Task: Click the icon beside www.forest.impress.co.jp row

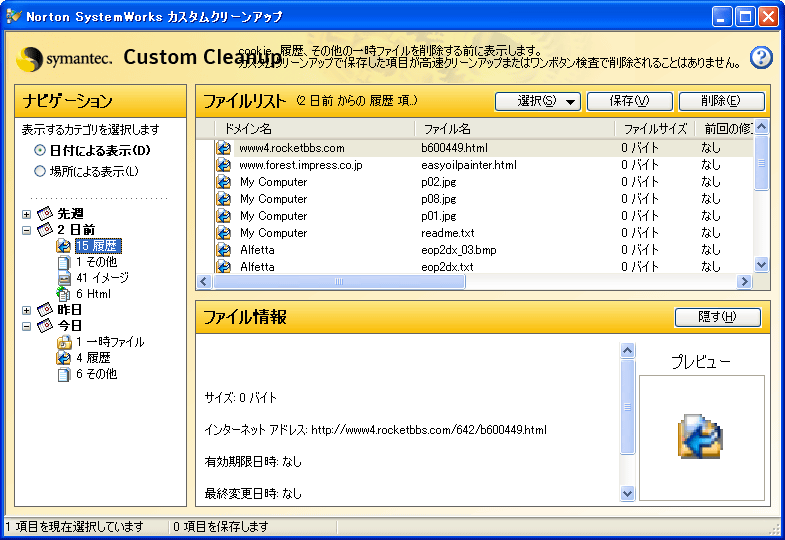Action: (x=223, y=165)
